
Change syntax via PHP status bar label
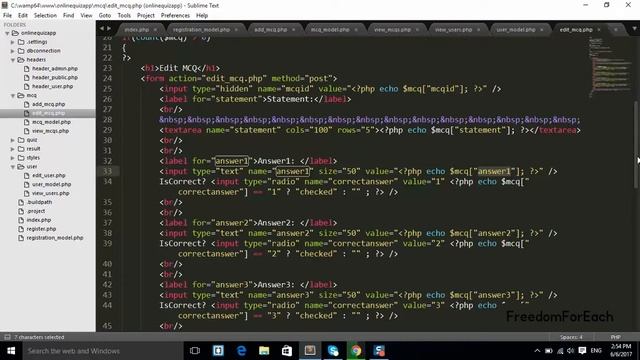[x=616, y=337]
